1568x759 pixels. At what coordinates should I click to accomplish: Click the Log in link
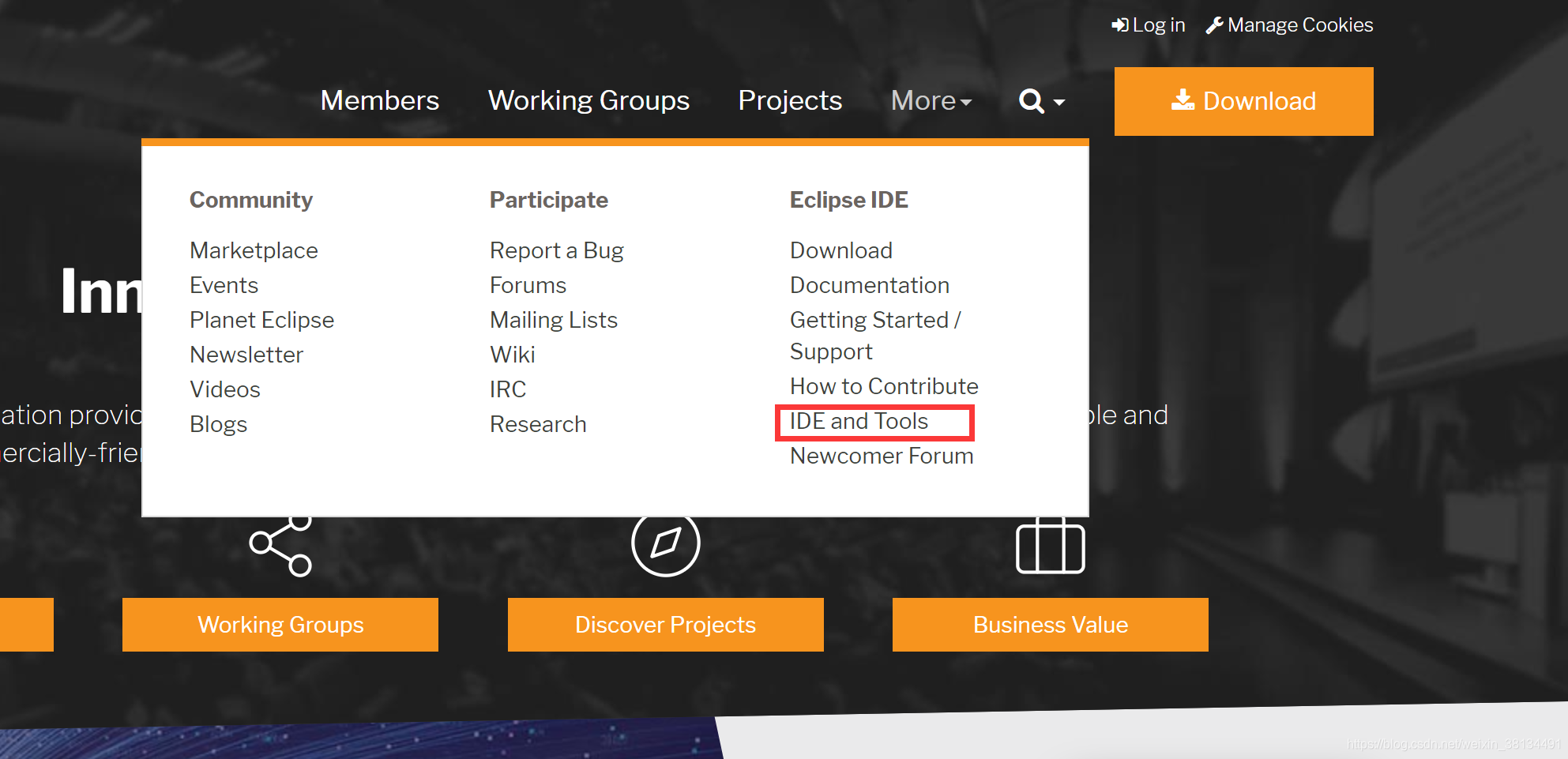(x=1149, y=25)
